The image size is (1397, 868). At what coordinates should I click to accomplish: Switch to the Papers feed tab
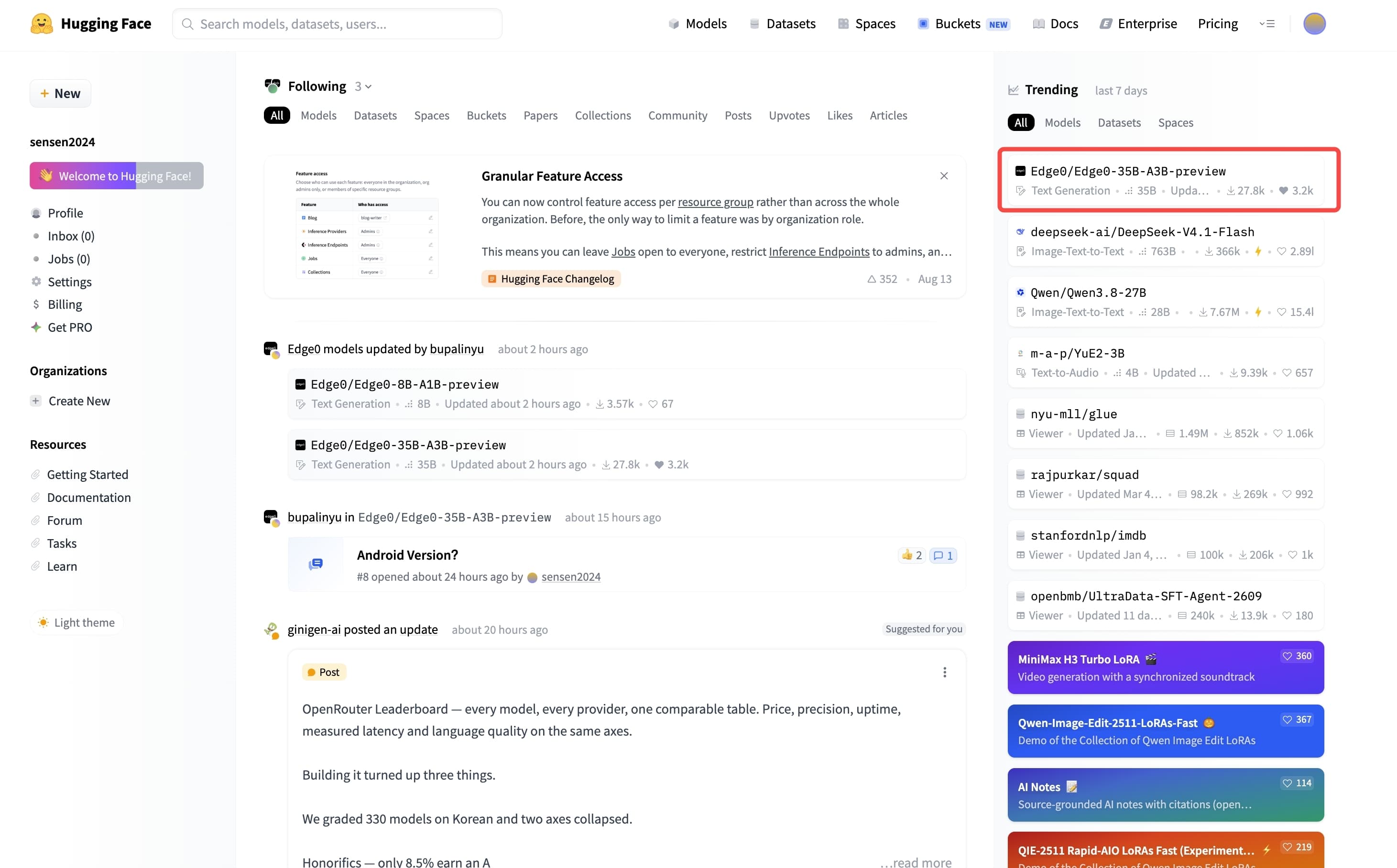click(540, 115)
